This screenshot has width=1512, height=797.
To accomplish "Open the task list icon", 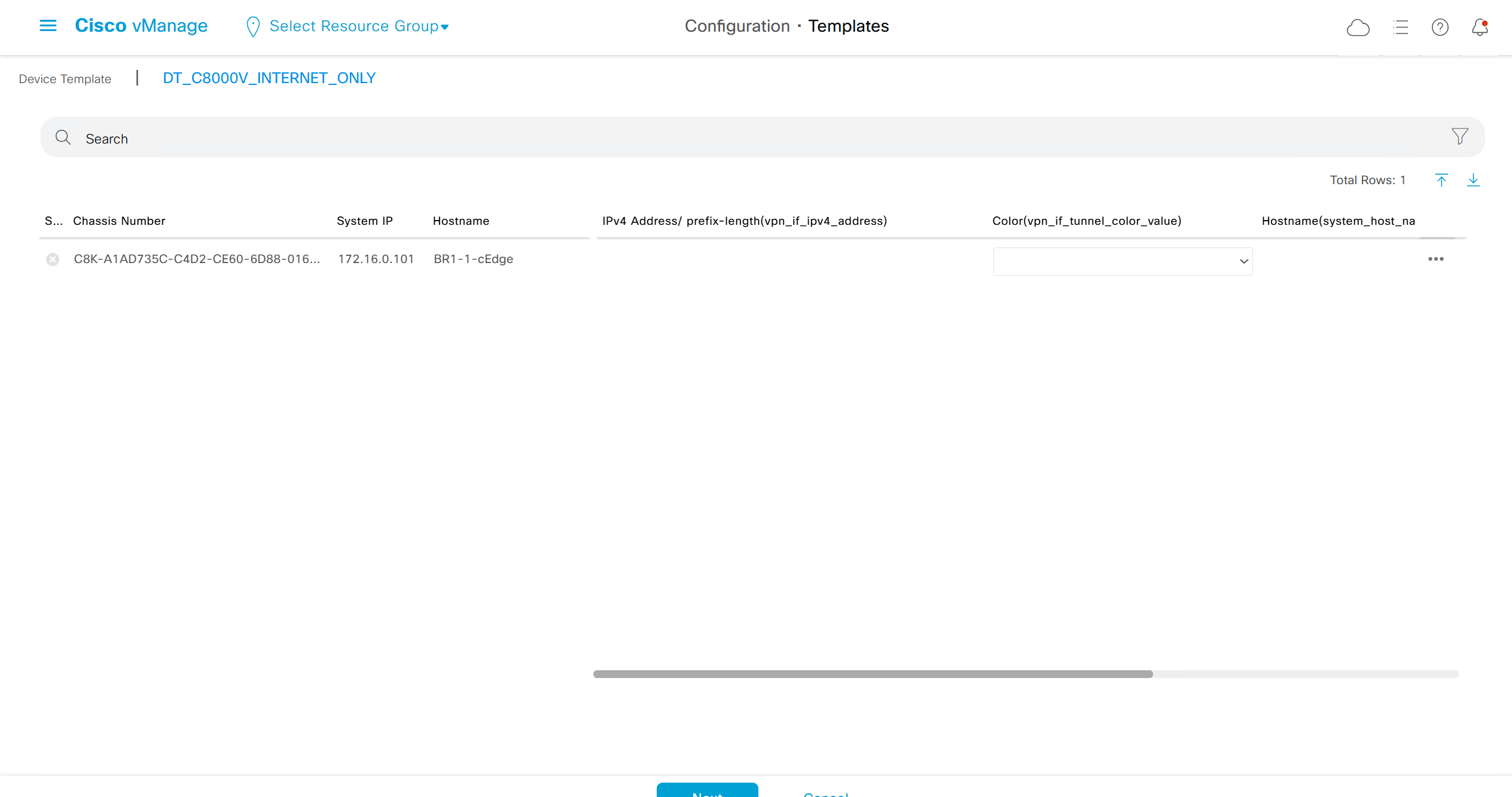I will pos(1400,28).
